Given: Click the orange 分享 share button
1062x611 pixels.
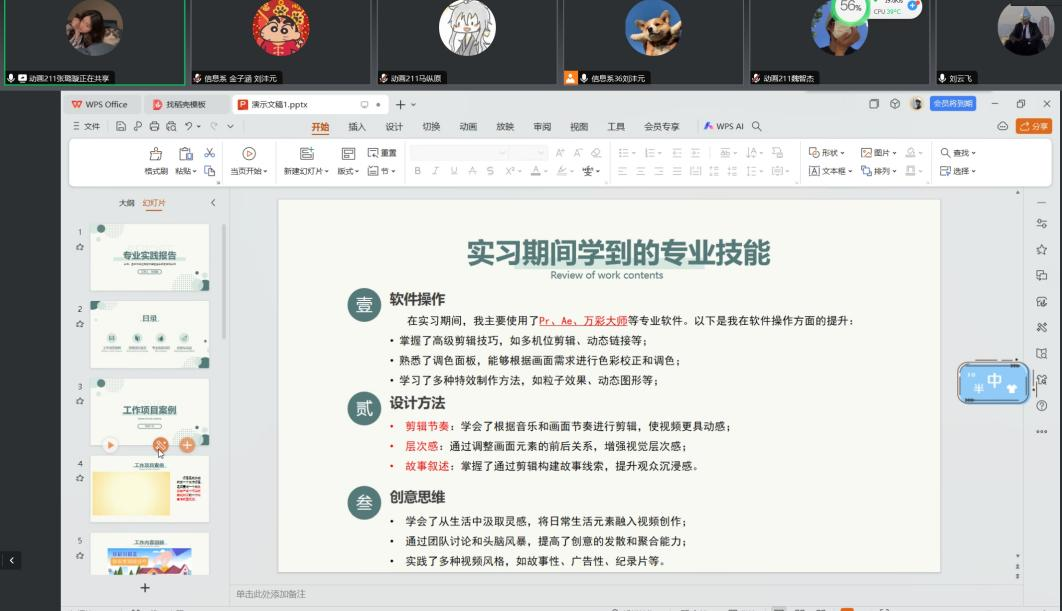Looking at the screenshot, I should coord(1034,126).
